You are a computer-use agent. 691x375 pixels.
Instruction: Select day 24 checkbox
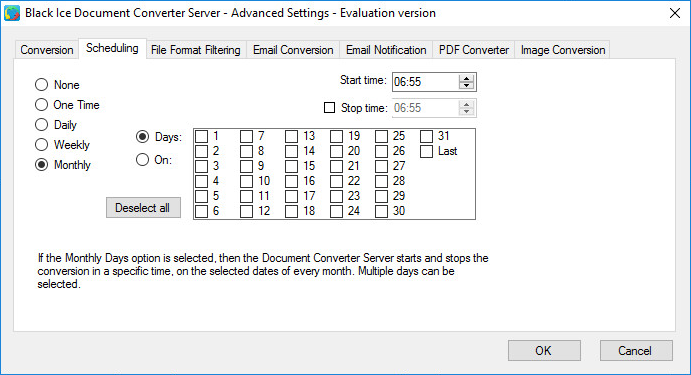[x=336, y=211]
